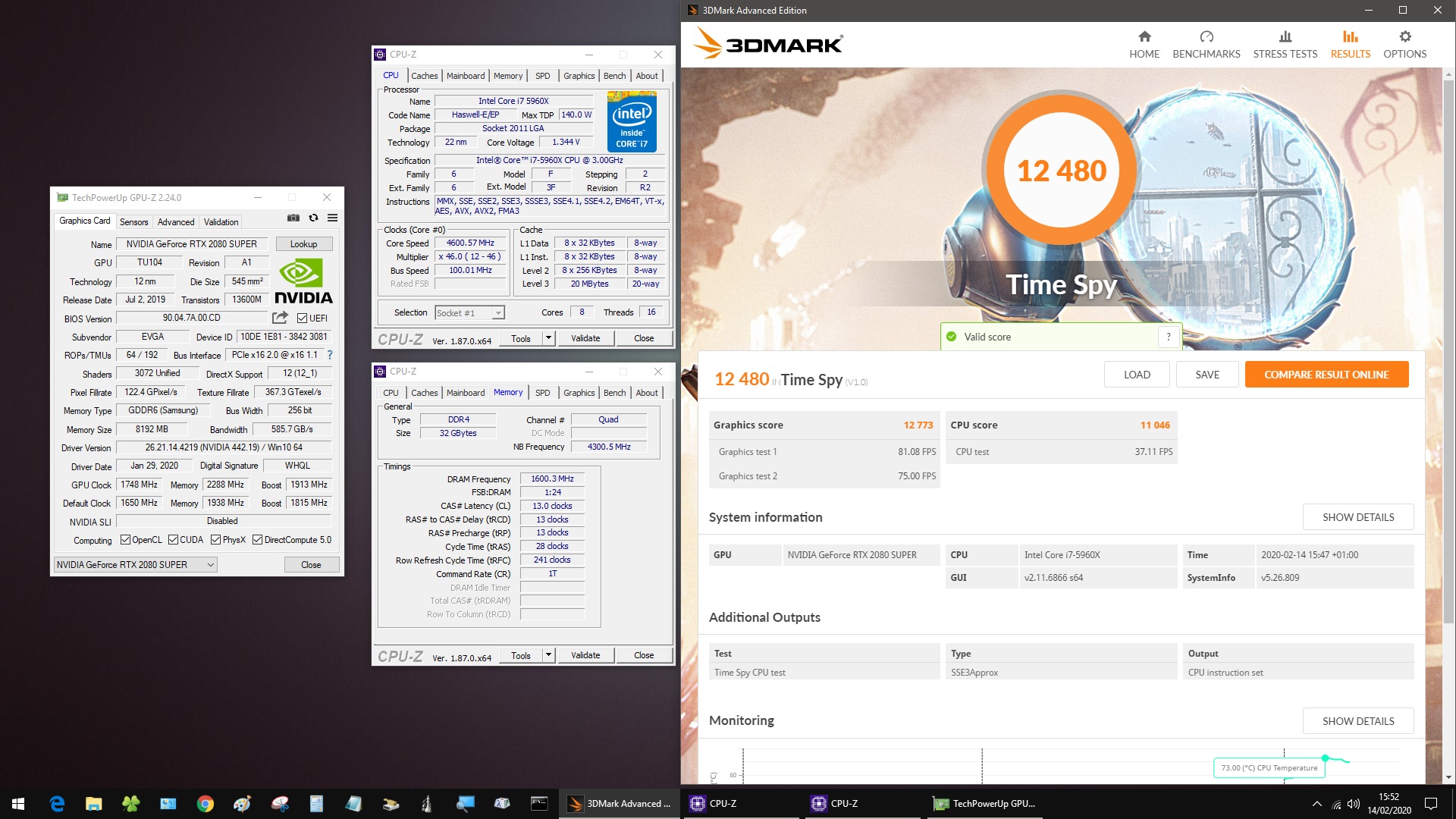This screenshot has width=1456, height=819.
Task: Click the Lookup button in GPU-Z
Action: point(304,243)
